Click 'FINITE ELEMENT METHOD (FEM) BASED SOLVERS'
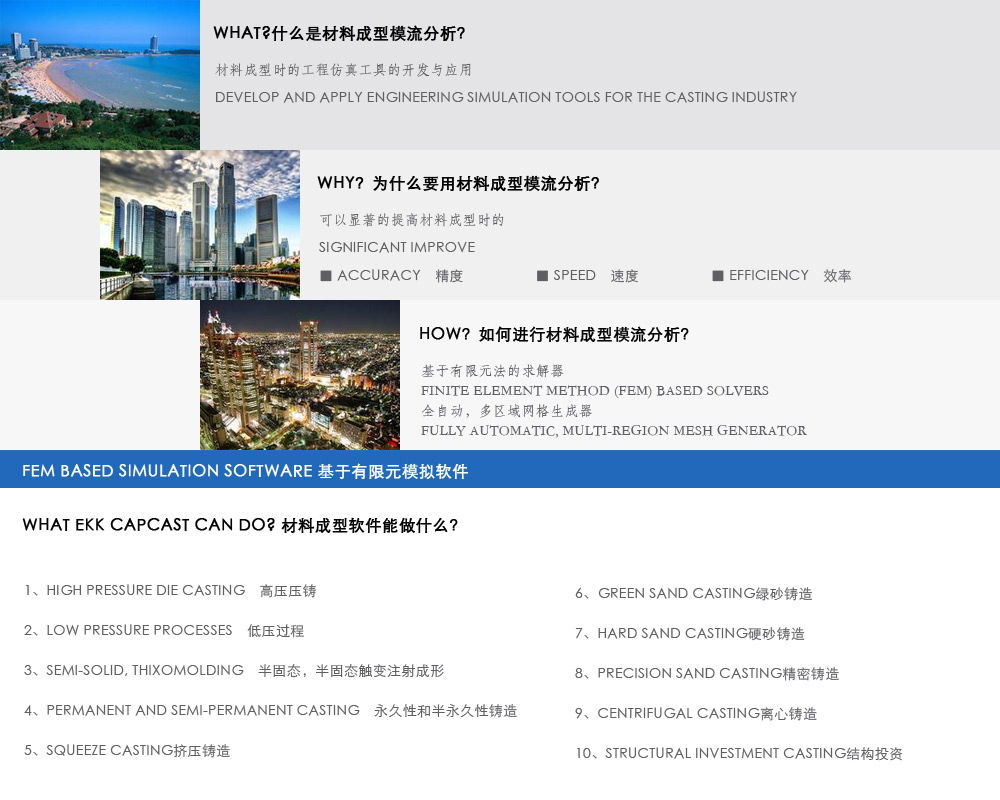The width and height of the screenshot is (1000, 800). (594, 390)
